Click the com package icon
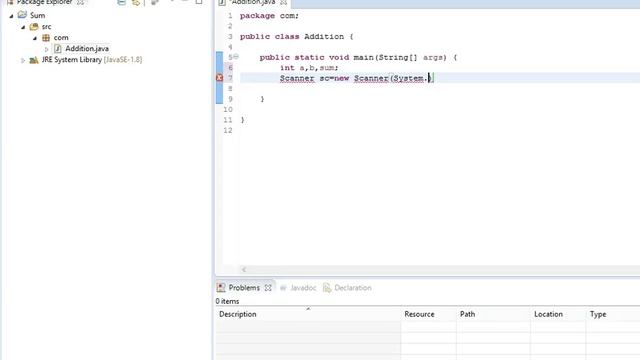The width and height of the screenshot is (640, 360). pos(46,38)
